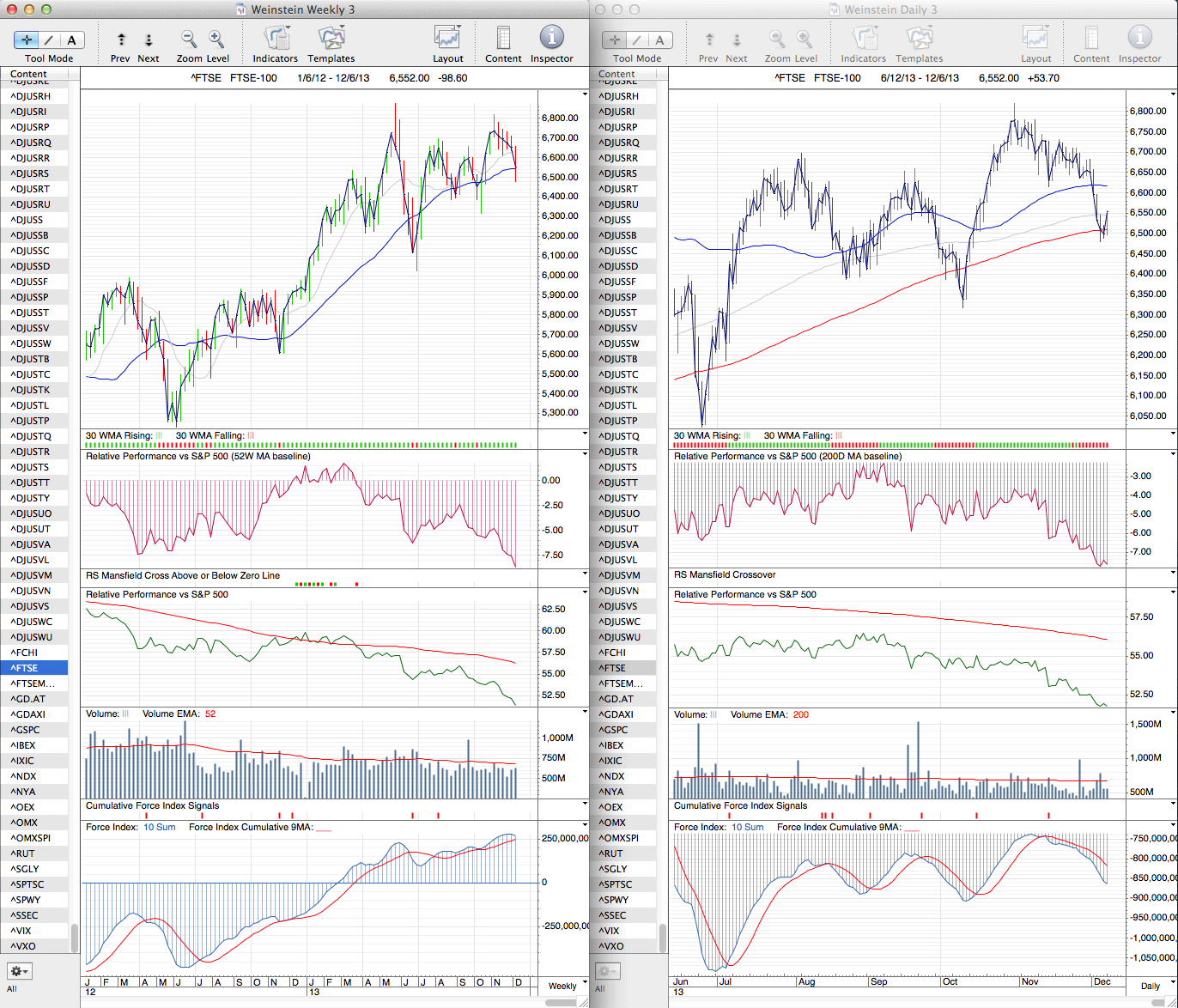Select the line drawing tool mode in the Weekly window
The width and height of the screenshot is (1178, 1008).
[x=49, y=39]
